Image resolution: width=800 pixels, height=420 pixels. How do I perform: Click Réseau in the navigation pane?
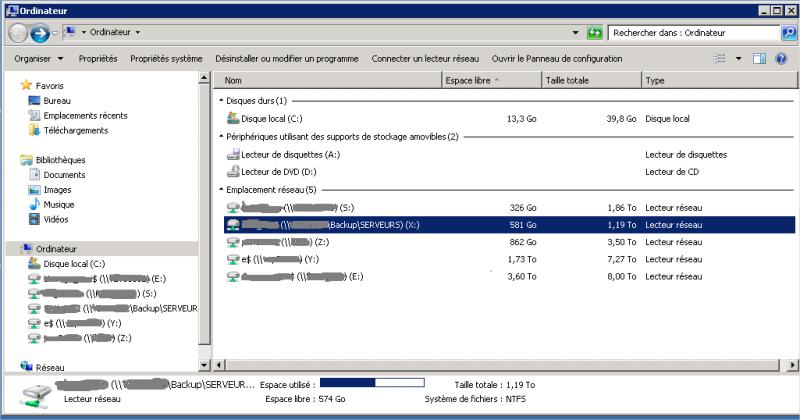coord(50,367)
